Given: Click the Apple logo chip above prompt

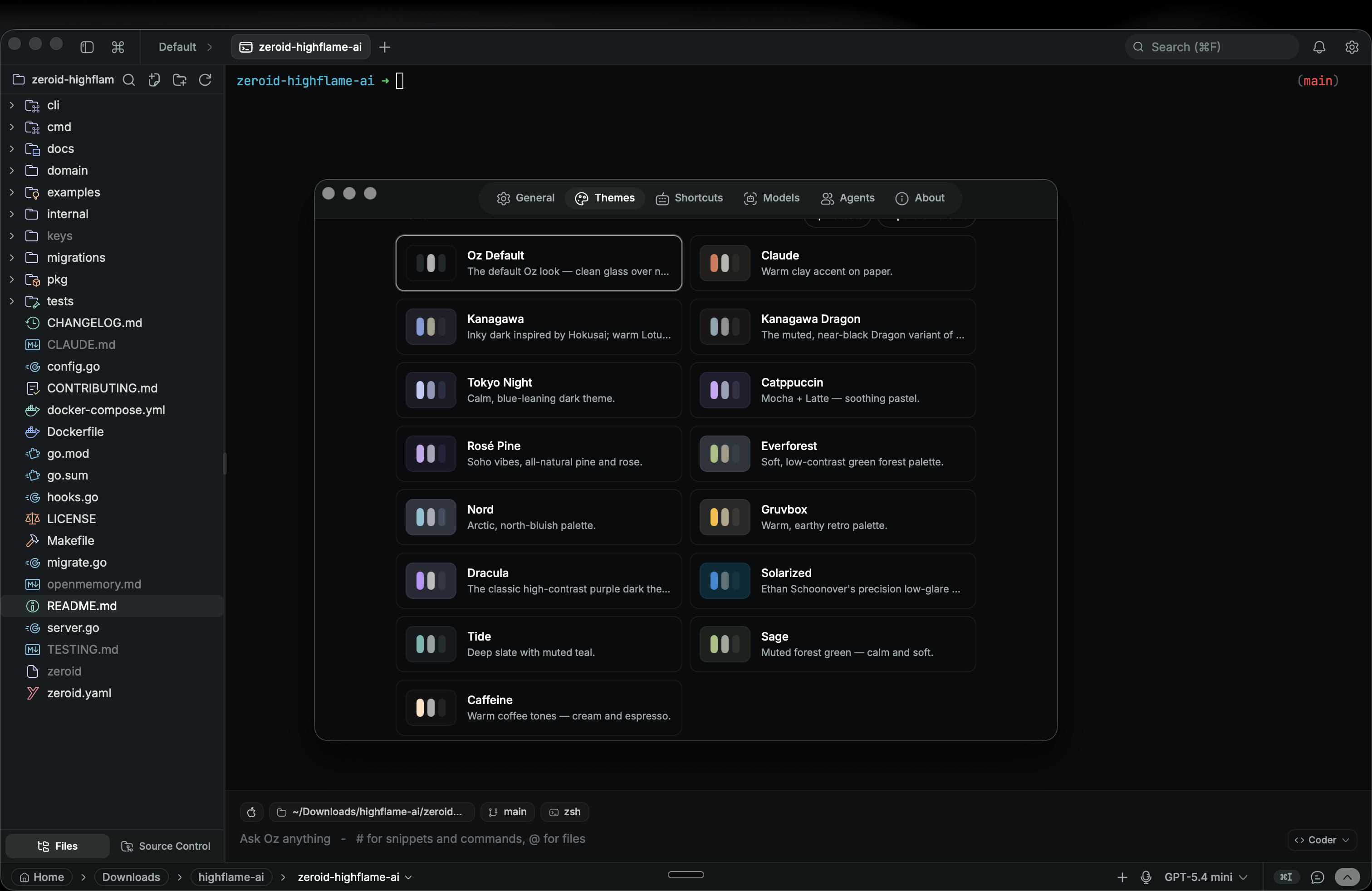Looking at the screenshot, I should click(251, 812).
